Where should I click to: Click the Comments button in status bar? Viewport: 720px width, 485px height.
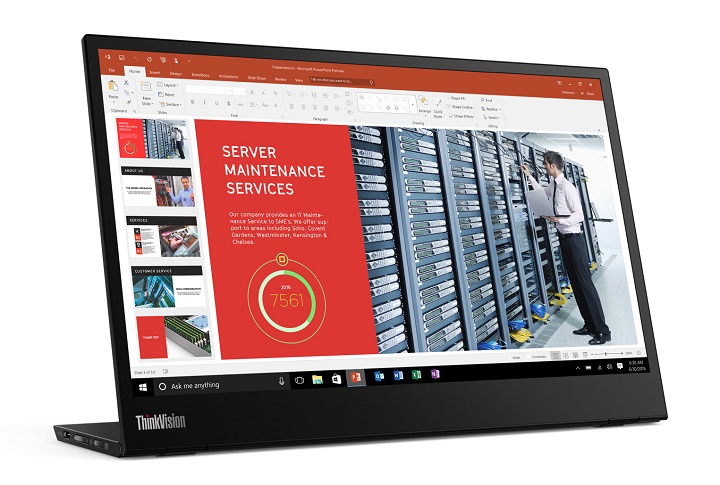(538, 356)
